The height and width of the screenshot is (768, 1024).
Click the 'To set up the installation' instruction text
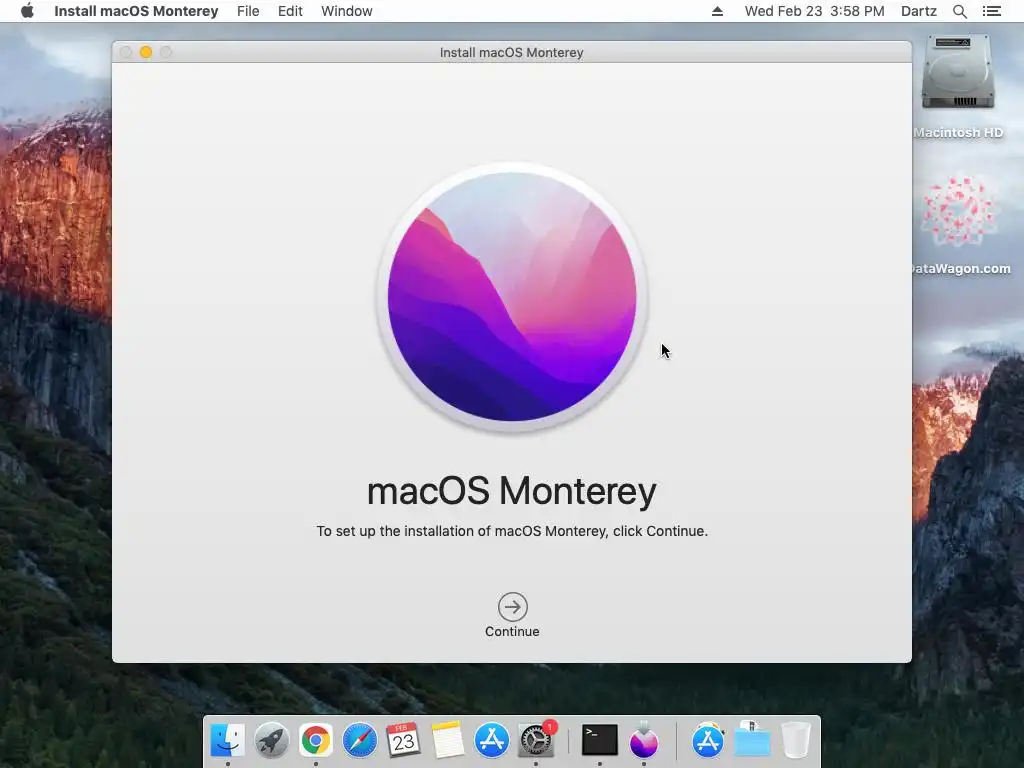click(512, 531)
